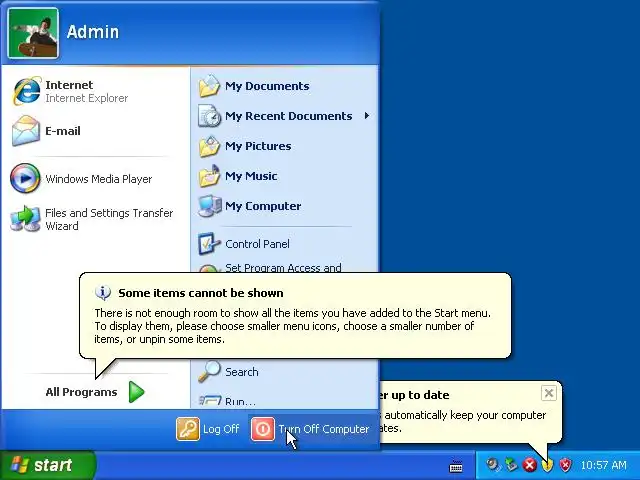
Task: Click the 10:57 AM clock
Action: click(x=603, y=465)
